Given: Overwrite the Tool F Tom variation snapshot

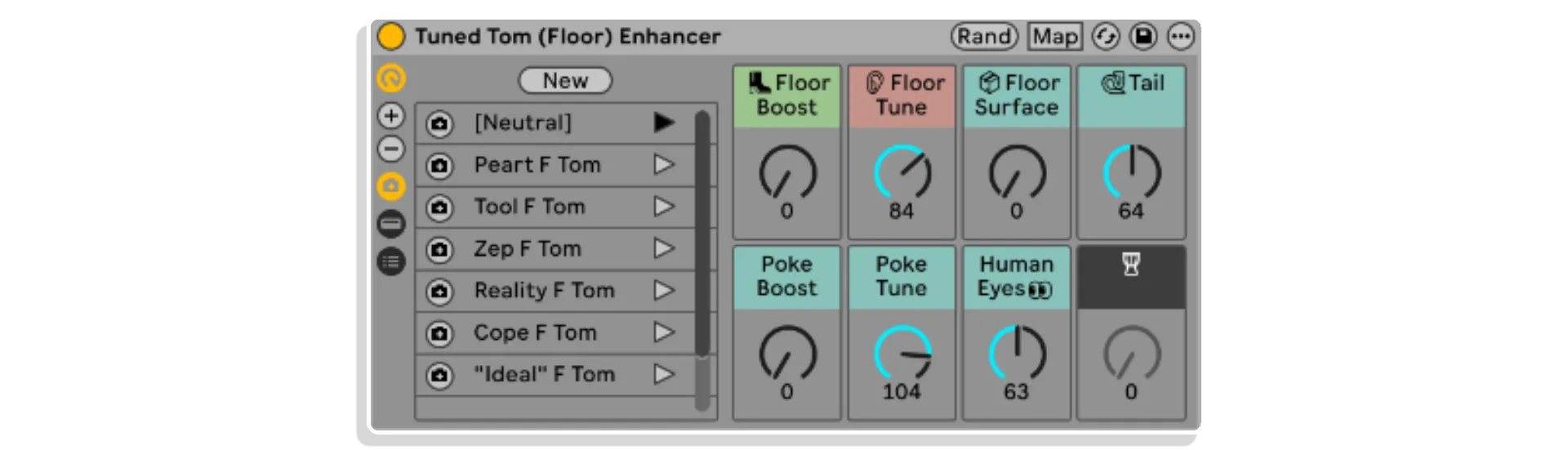Looking at the screenshot, I should 439,207.
